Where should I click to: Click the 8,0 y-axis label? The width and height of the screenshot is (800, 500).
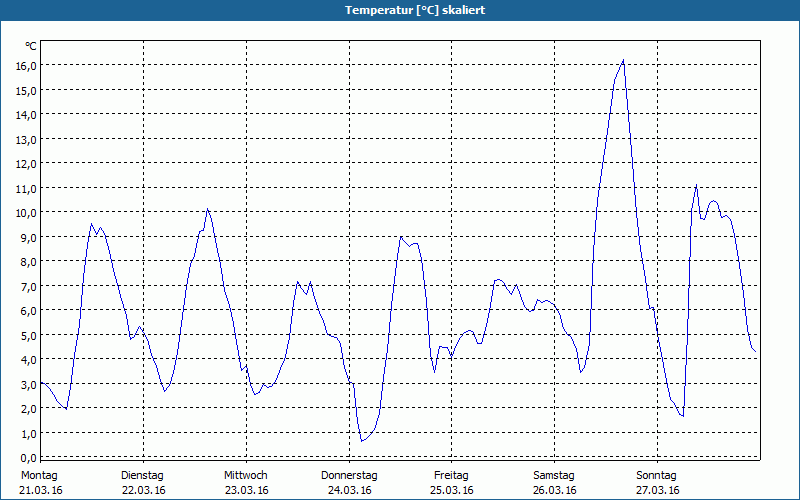click(x=28, y=261)
